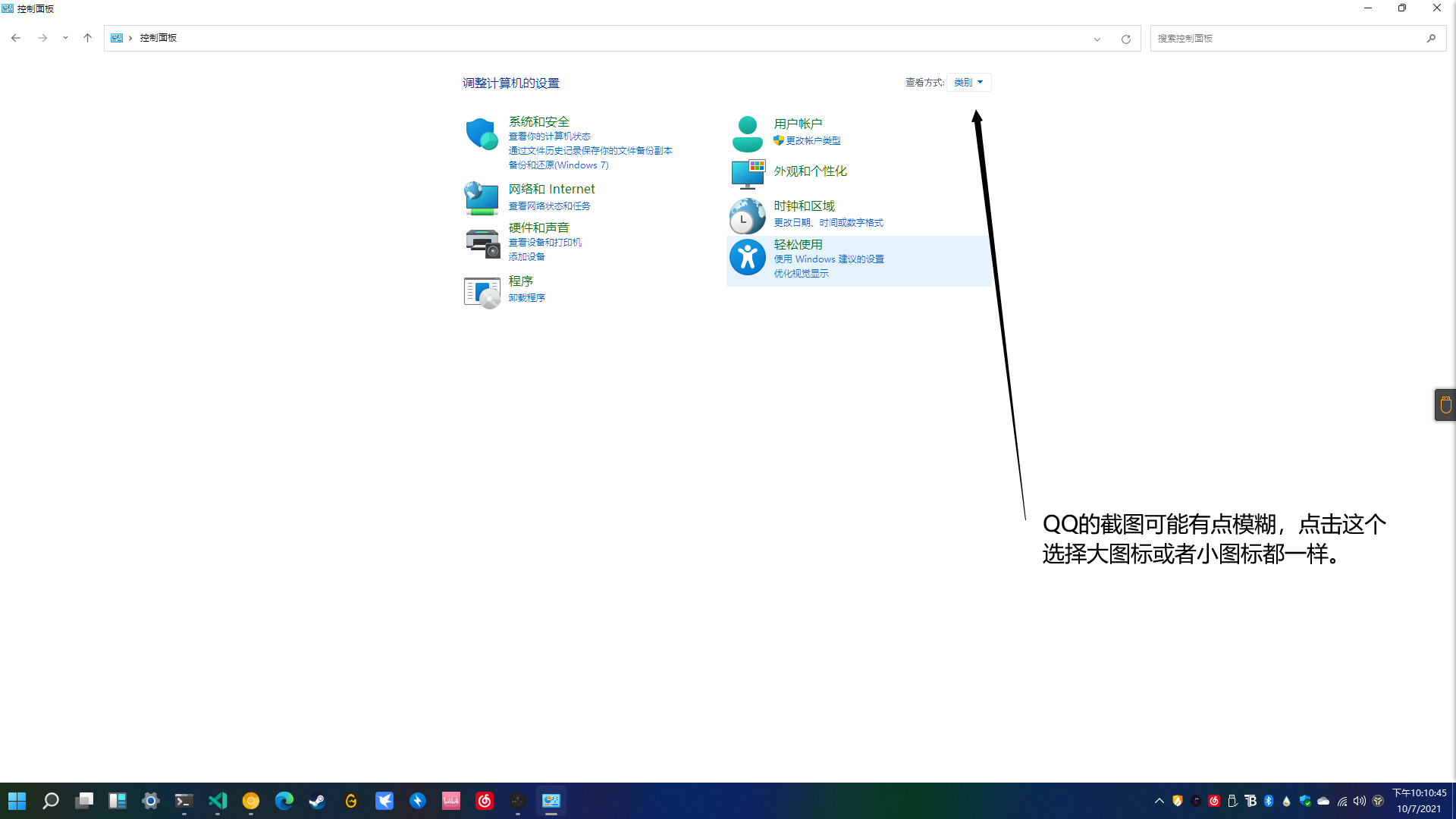
Task: Open the Appearance and Personalization monitor icon
Action: tap(747, 174)
